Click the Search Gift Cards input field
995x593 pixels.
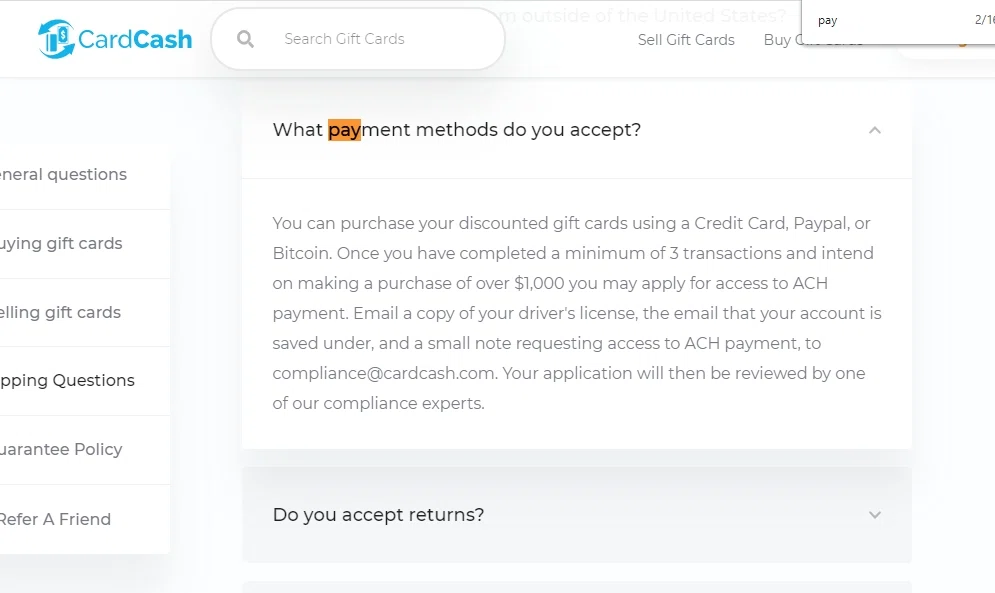tap(370, 39)
